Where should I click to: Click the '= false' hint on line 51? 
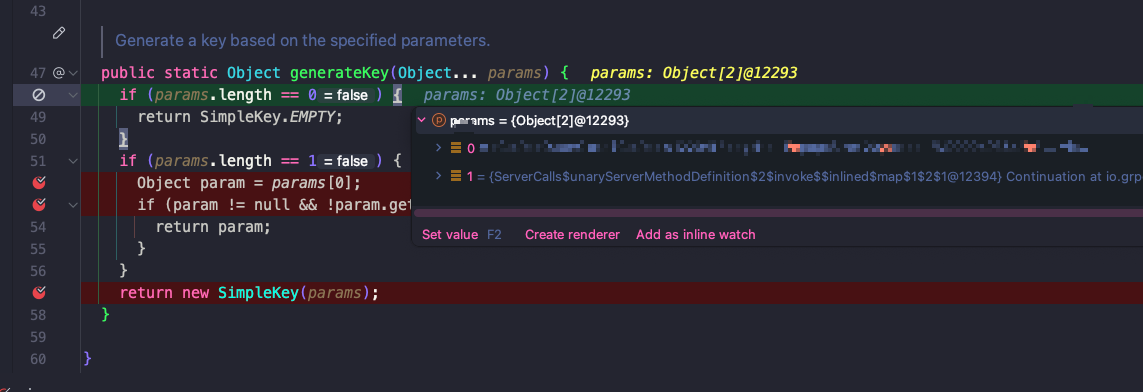coord(346,161)
